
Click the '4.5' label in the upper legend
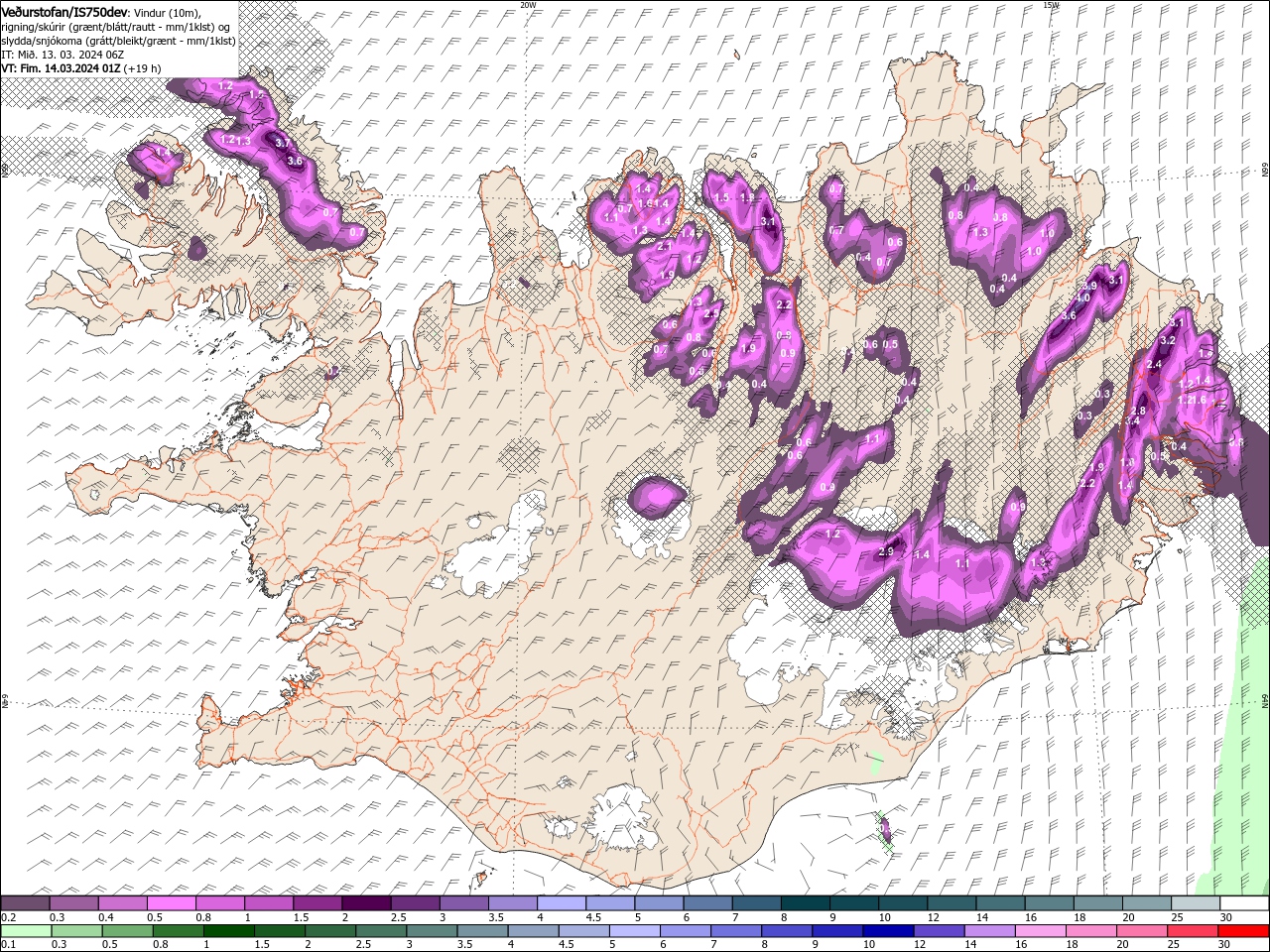(x=593, y=917)
